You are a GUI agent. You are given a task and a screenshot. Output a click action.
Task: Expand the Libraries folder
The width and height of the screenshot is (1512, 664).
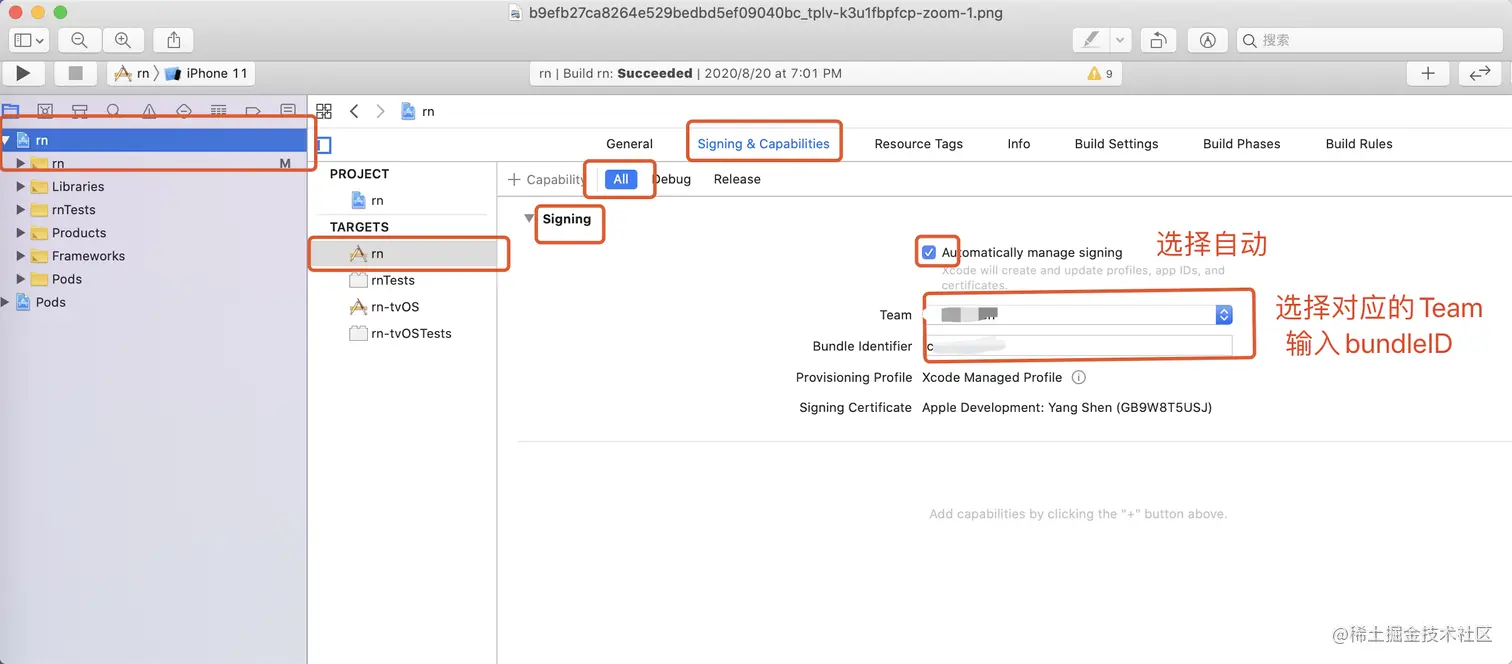click(21, 186)
